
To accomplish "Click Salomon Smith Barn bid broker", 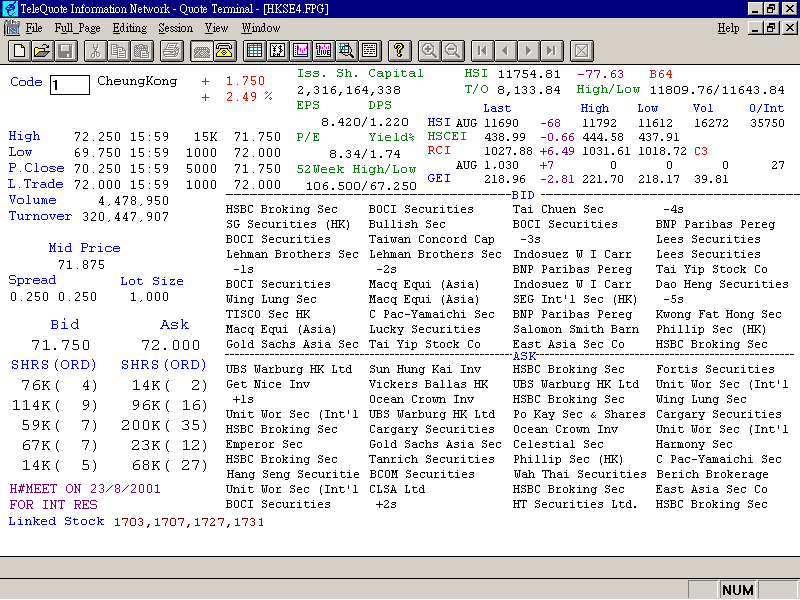I will [576, 330].
